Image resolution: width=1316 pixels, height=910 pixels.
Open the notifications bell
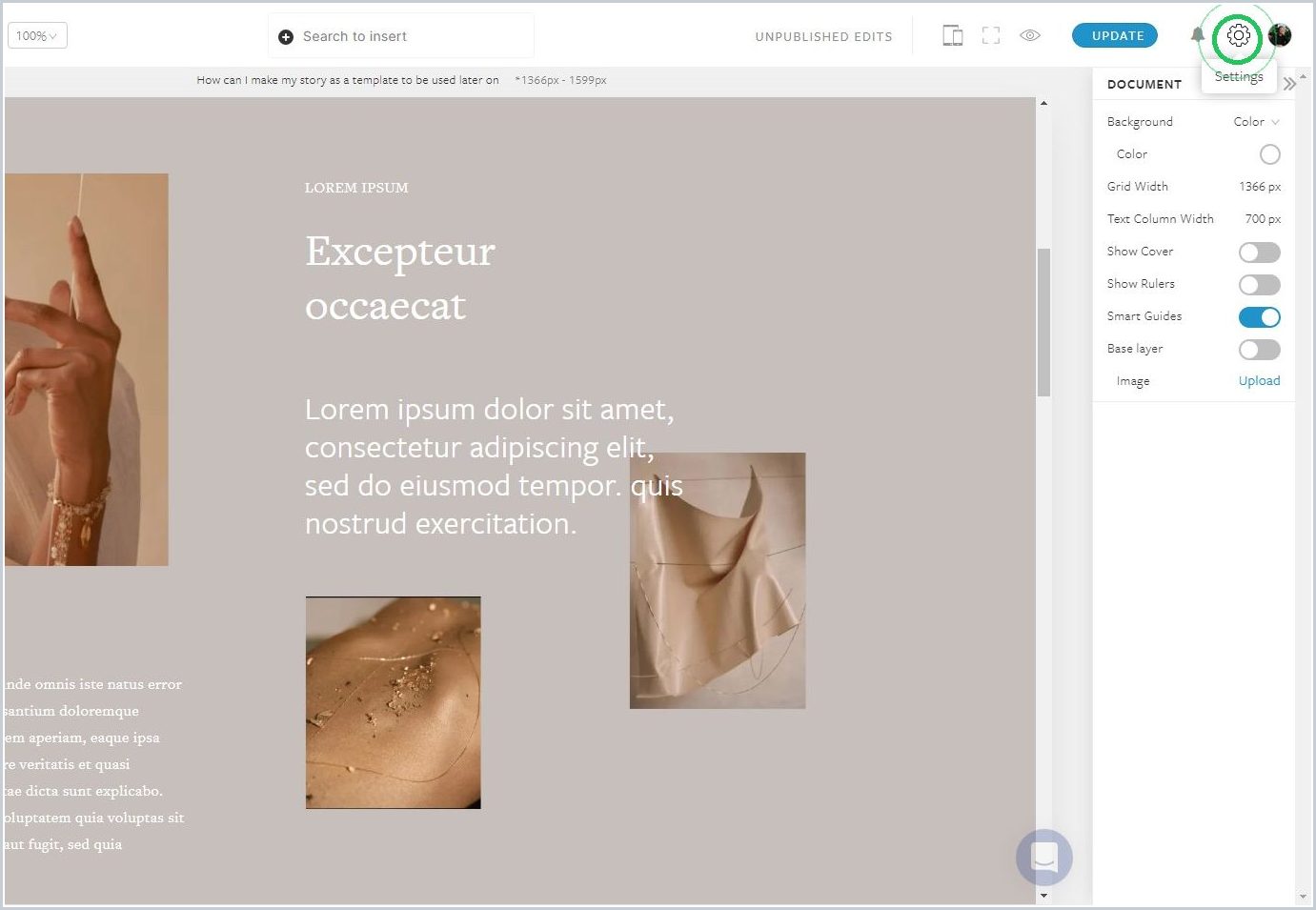(1198, 35)
